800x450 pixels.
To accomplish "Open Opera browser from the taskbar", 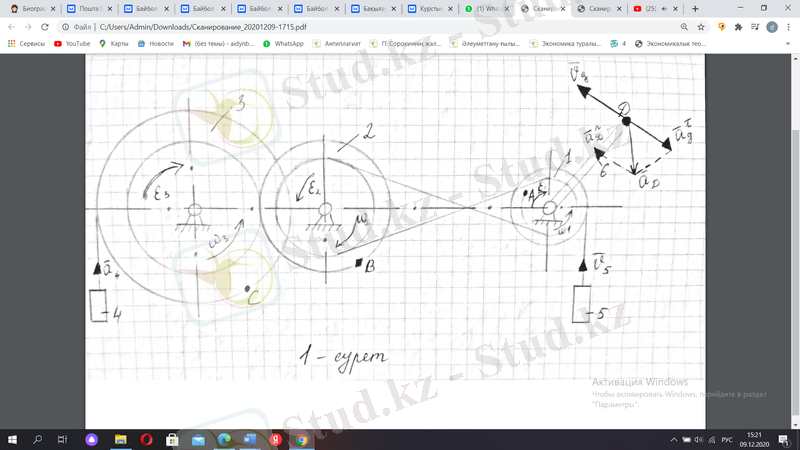I will [146, 439].
